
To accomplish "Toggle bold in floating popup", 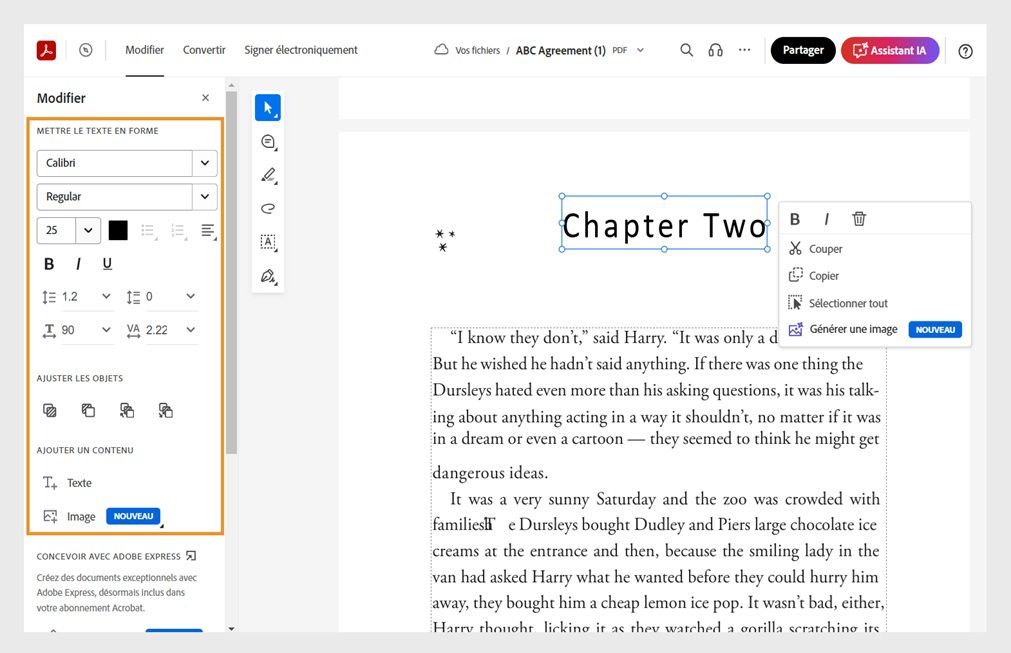I will pos(795,219).
